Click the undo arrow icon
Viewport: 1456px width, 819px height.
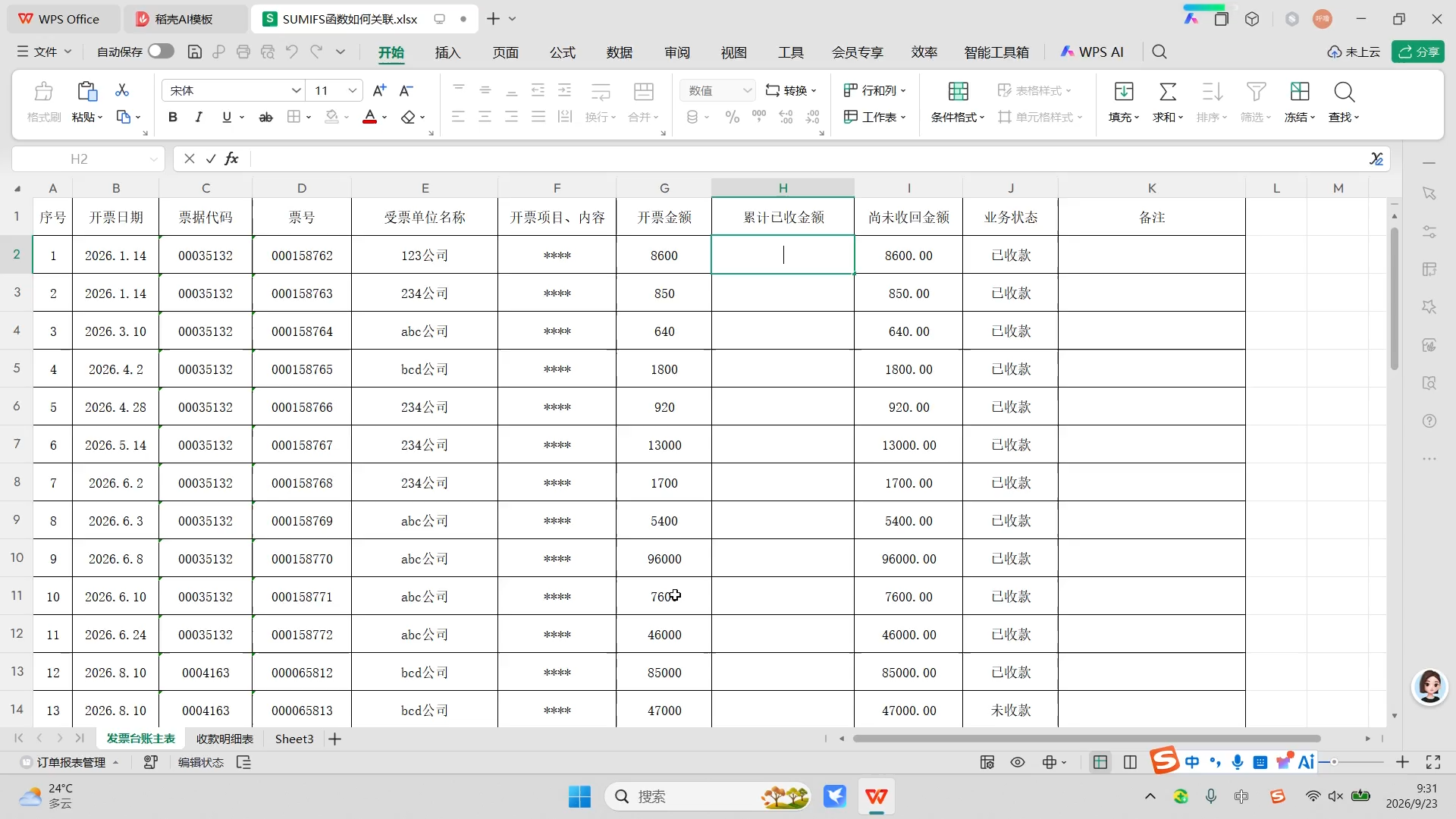(x=292, y=52)
